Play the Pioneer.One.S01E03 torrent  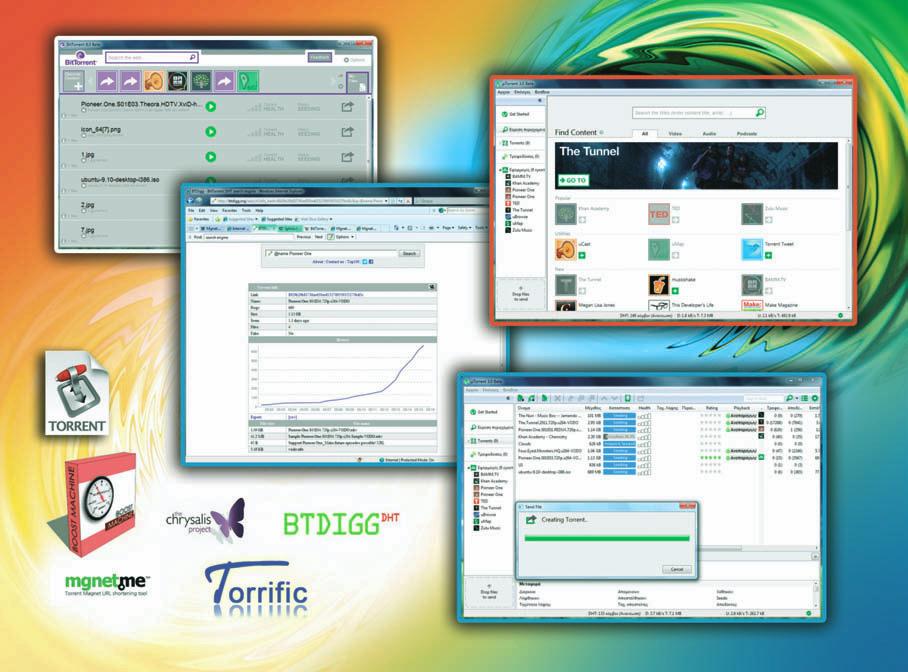point(211,105)
